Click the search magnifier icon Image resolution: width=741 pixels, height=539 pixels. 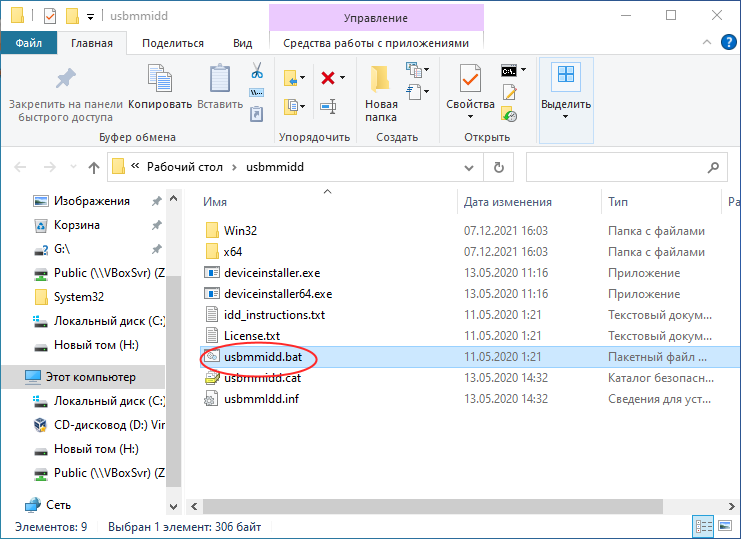tap(713, 167)
